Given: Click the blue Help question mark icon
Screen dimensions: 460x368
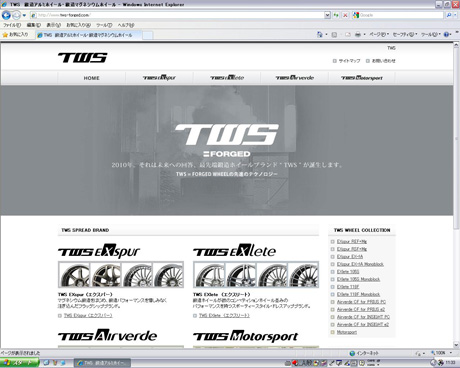Looking at the screenshot, I should tap(446, 34).
